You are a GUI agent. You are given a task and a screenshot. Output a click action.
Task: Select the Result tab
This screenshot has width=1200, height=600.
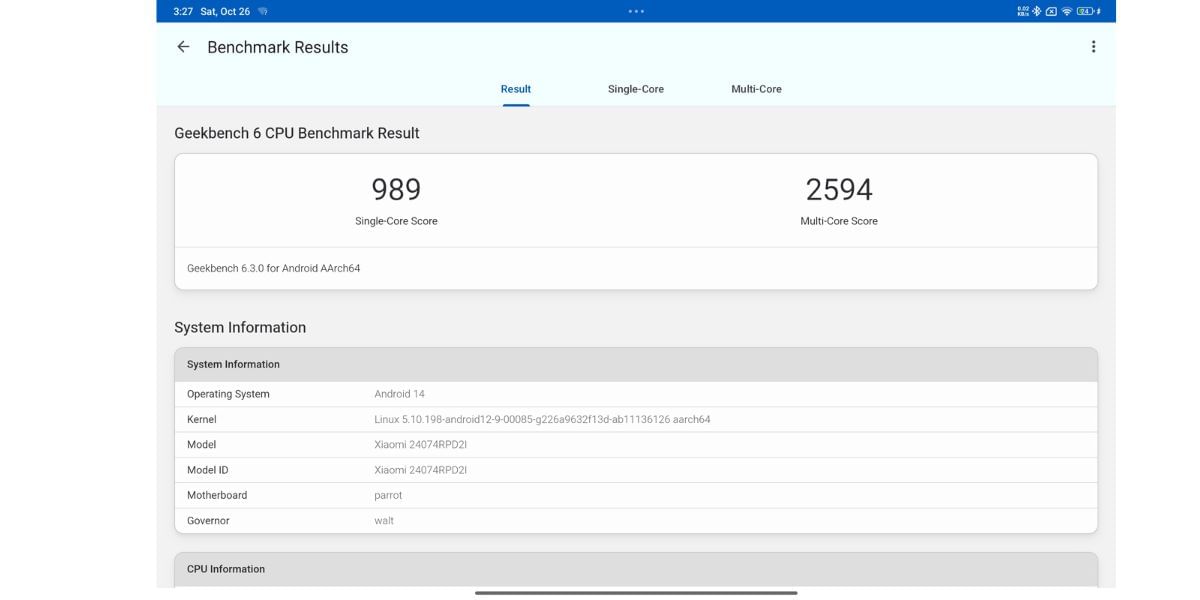[515, 88]
